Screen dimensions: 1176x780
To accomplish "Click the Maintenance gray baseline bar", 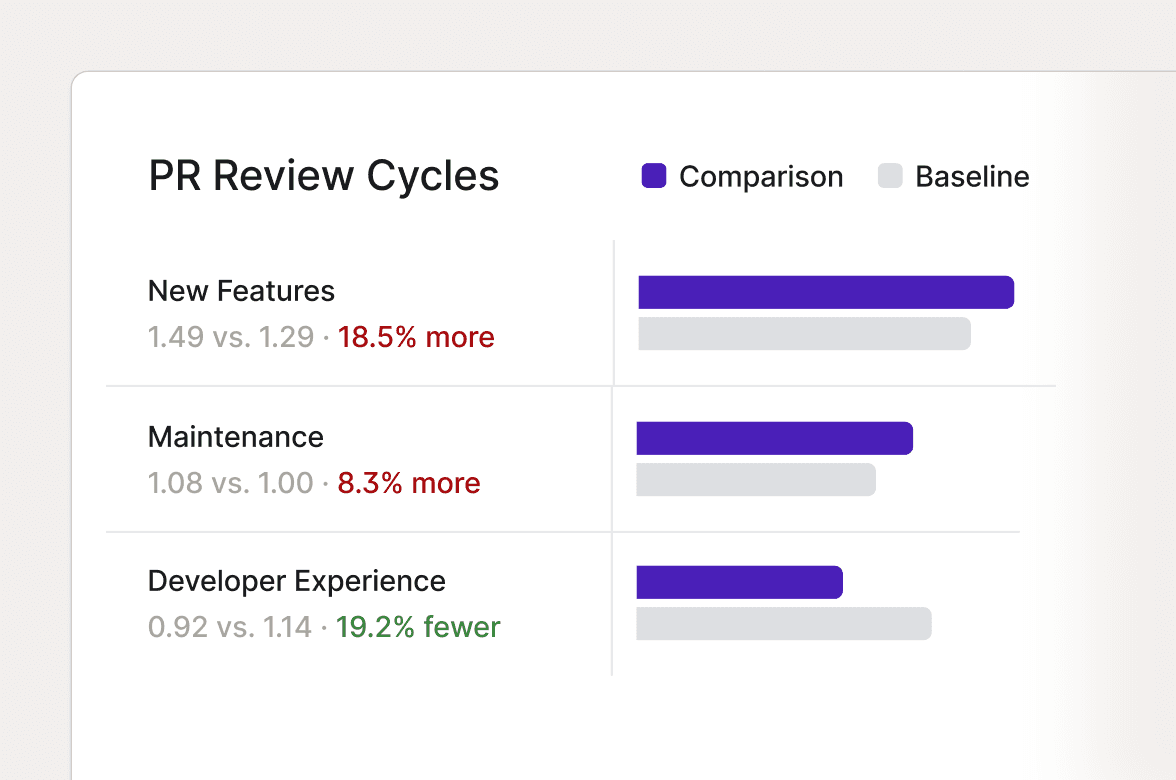I will [756, 479].
